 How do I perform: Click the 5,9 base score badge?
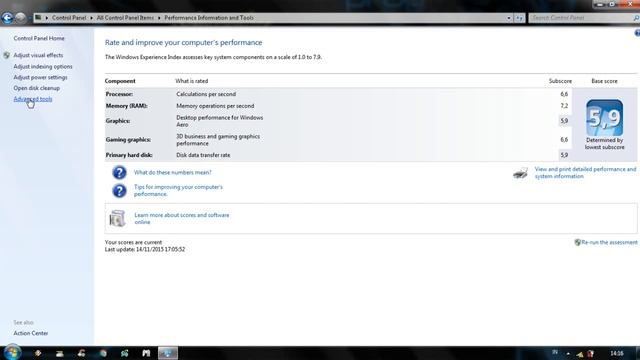[604, 118]
